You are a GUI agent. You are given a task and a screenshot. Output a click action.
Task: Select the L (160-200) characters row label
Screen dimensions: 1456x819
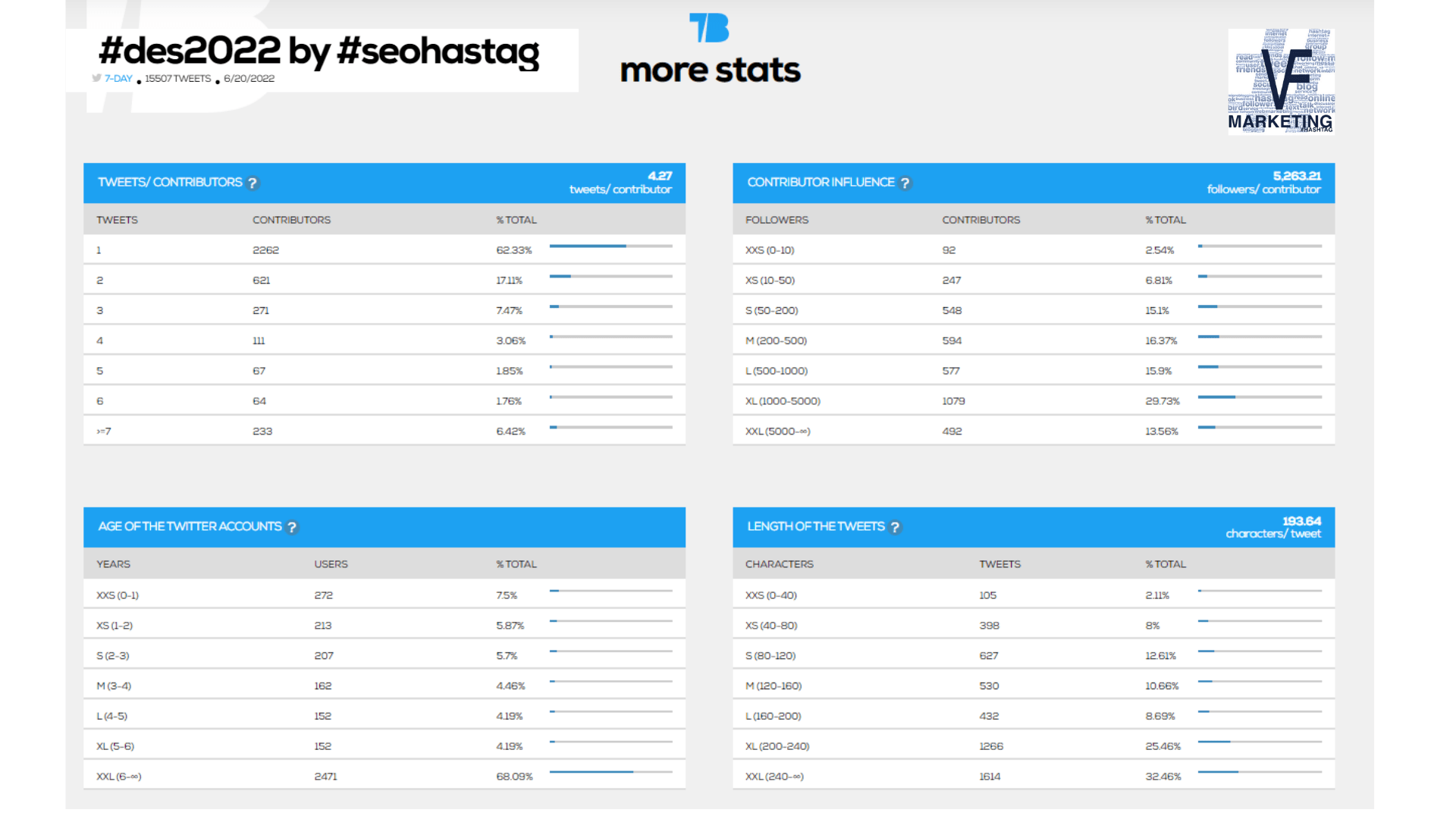[773, 717]
